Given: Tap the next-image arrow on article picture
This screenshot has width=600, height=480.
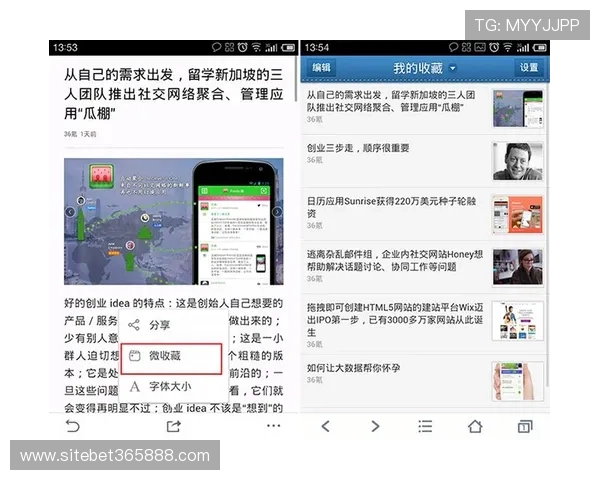Looking at the screenshot, I should pyautogui.click(x=277, y=212).
